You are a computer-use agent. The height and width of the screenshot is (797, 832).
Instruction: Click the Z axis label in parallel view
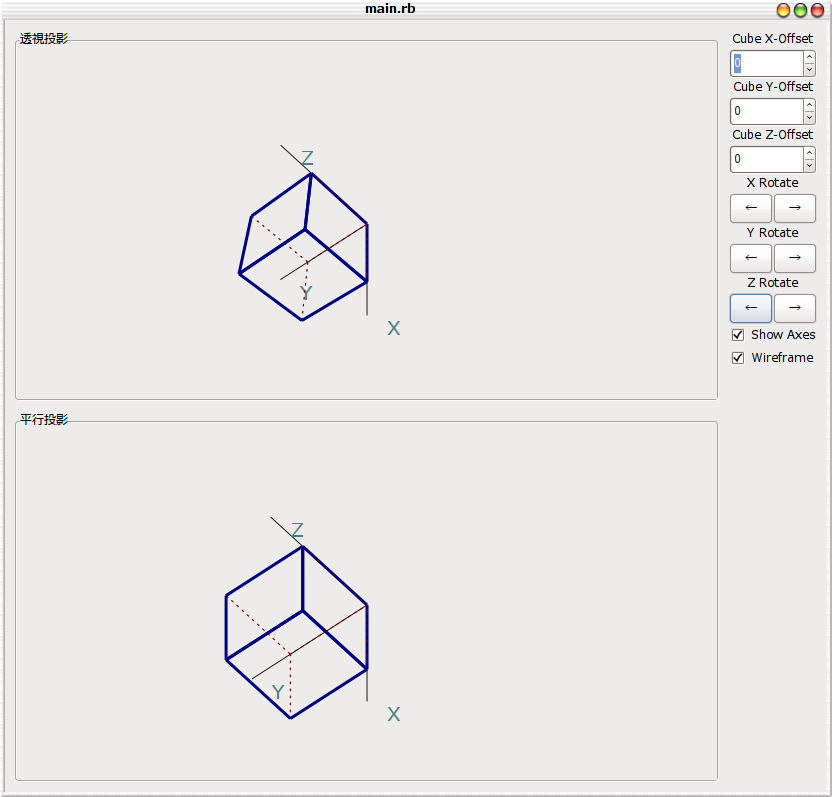pos(297,531)
